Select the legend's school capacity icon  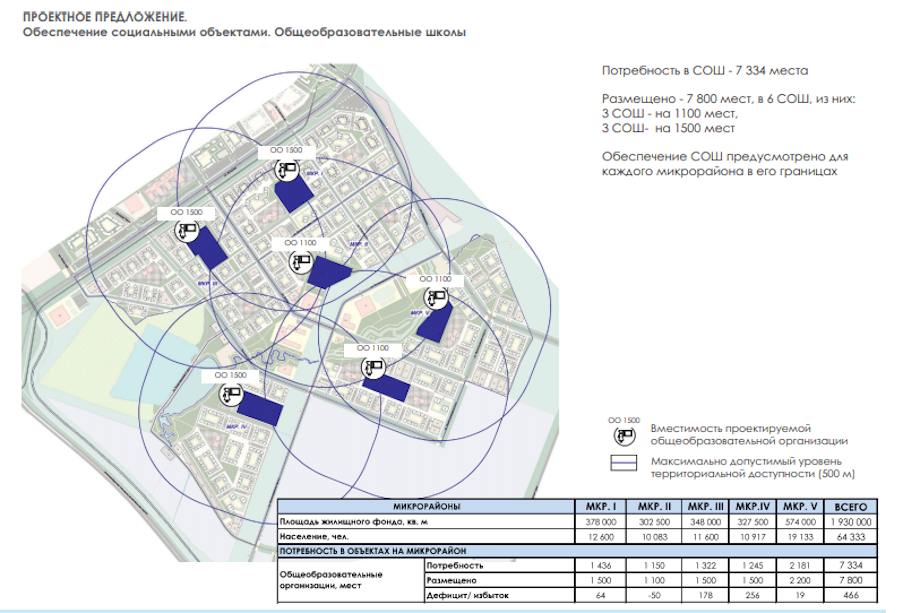625,436
